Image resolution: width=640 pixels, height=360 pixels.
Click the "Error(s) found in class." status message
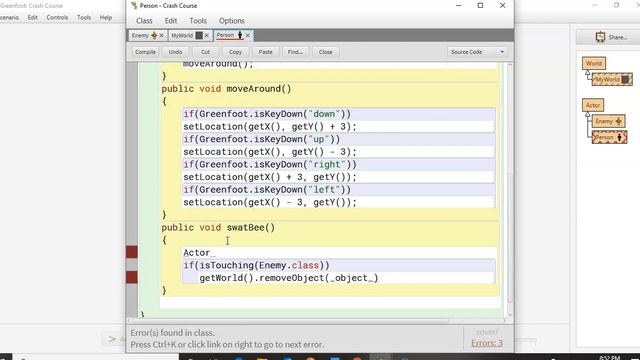pos(172,333)
